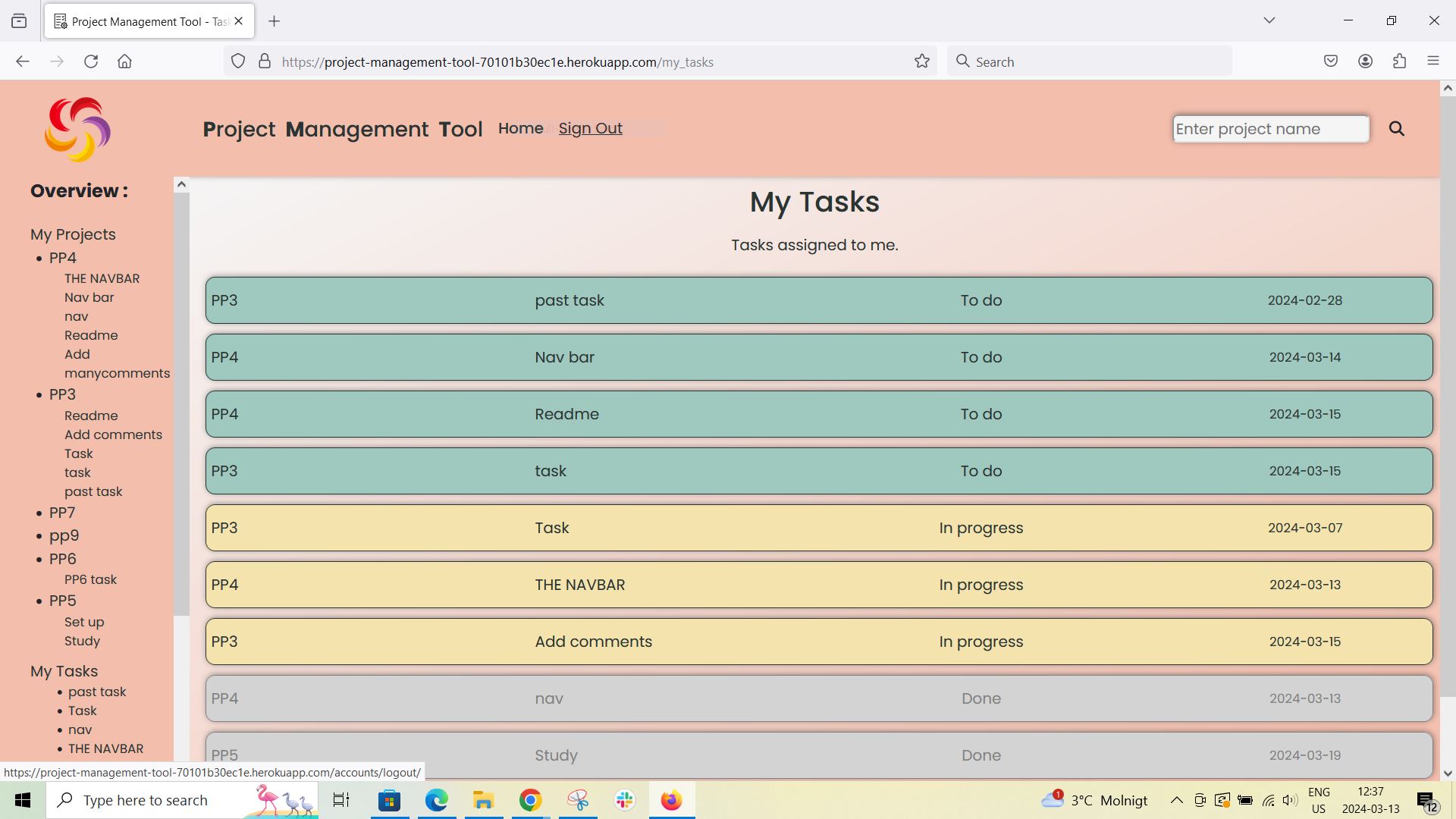Save the page using the Pocket icon

coord(1331,61)
